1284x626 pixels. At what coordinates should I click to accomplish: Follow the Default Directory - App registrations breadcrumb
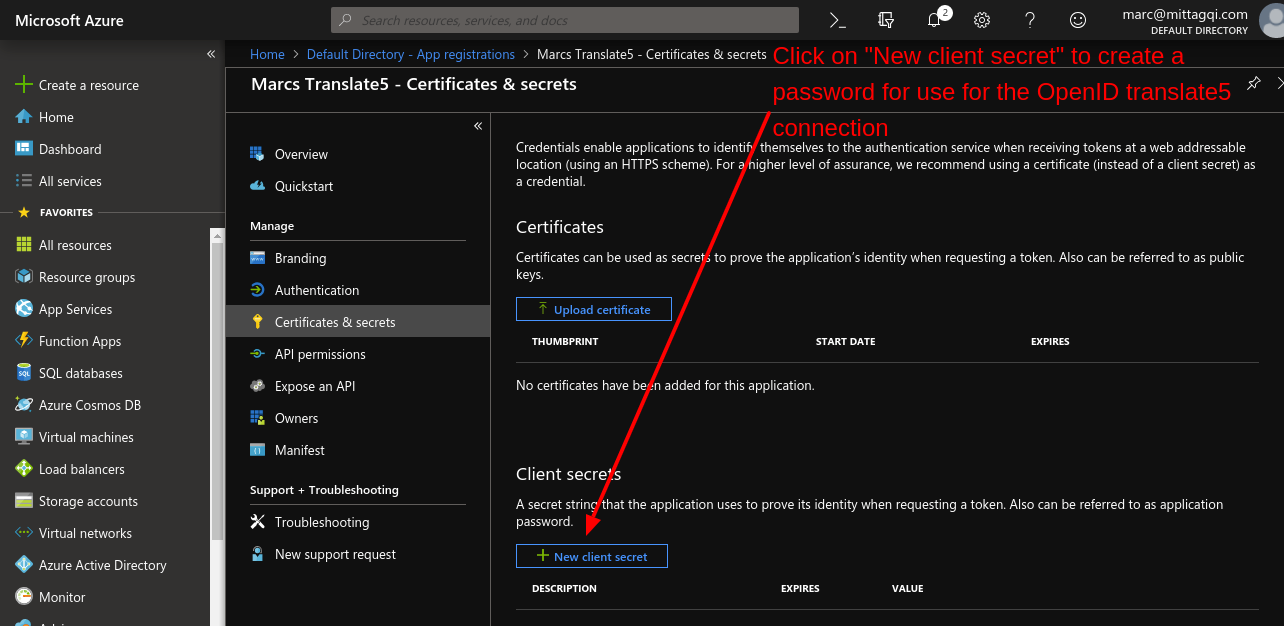pos(411,54)
